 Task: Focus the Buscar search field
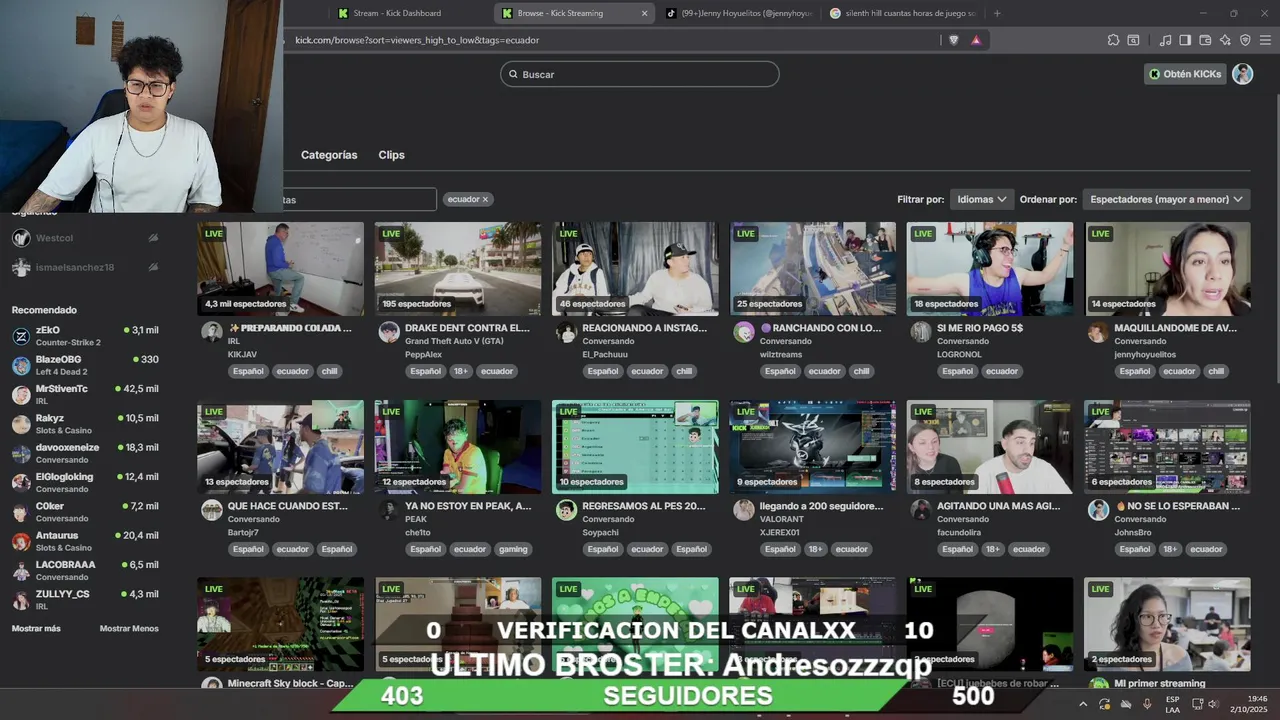(640, 74)
